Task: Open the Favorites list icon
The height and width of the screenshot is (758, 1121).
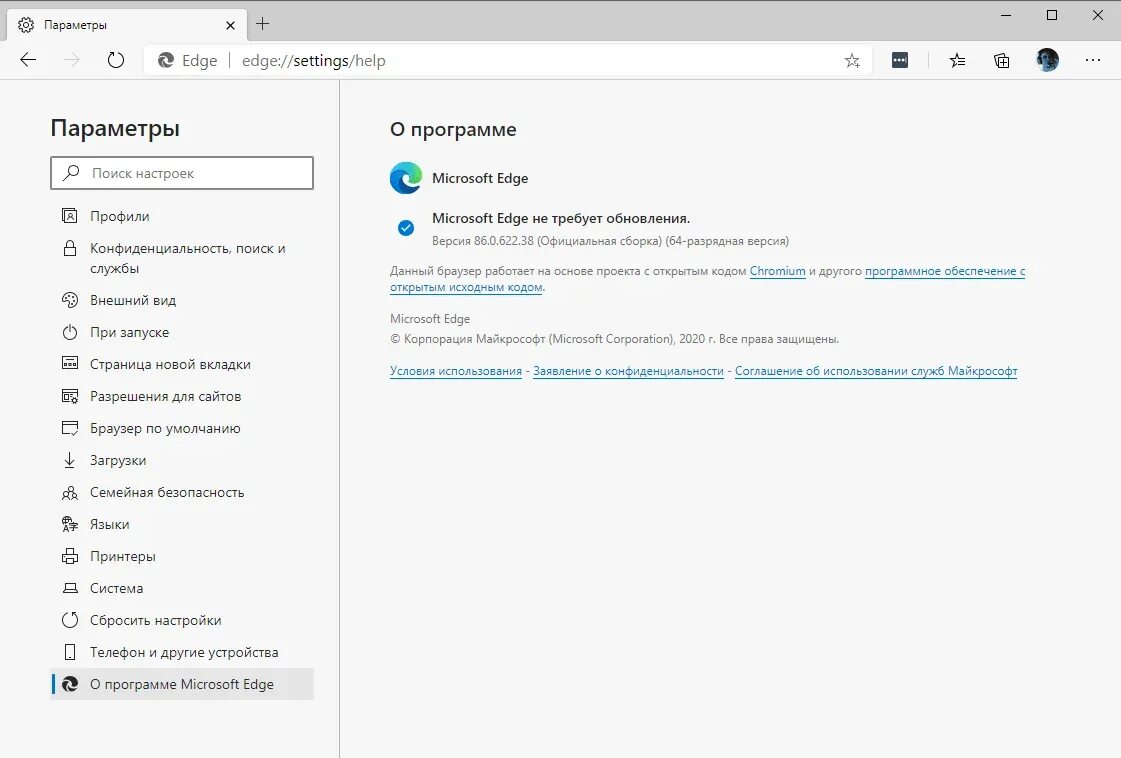Action: (957, 61)
